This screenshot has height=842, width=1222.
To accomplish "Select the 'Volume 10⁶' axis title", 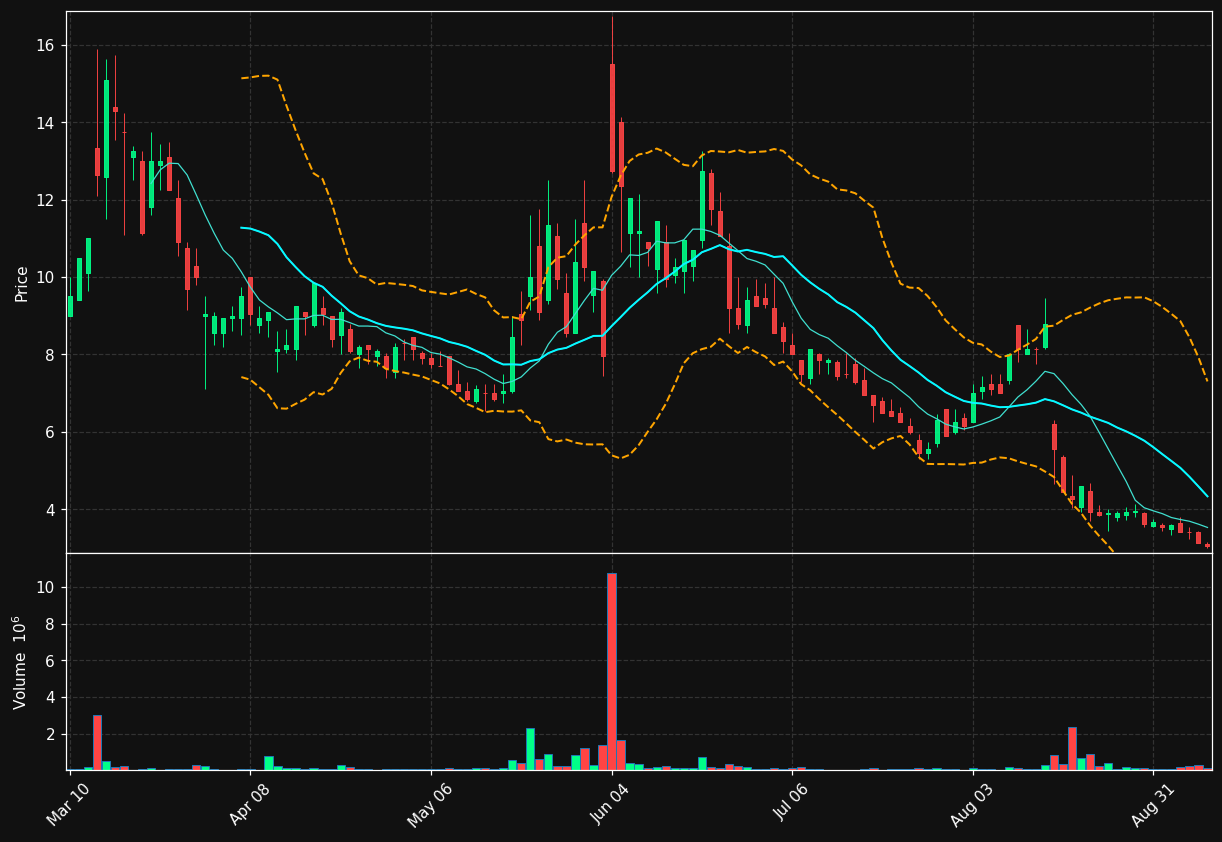I will (20, 662).
